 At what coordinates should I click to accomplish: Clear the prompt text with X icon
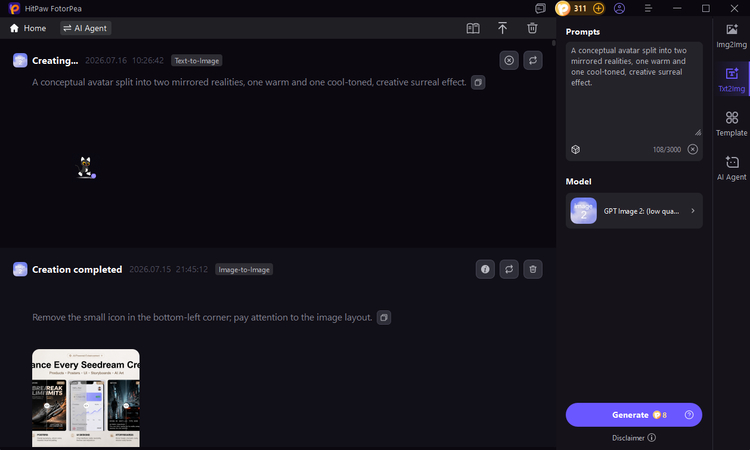[x=693, y=150]
